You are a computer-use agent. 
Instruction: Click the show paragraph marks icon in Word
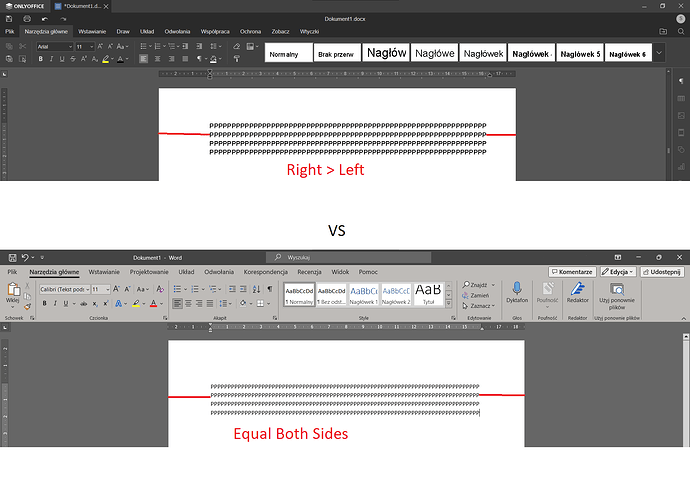[269, 289]
